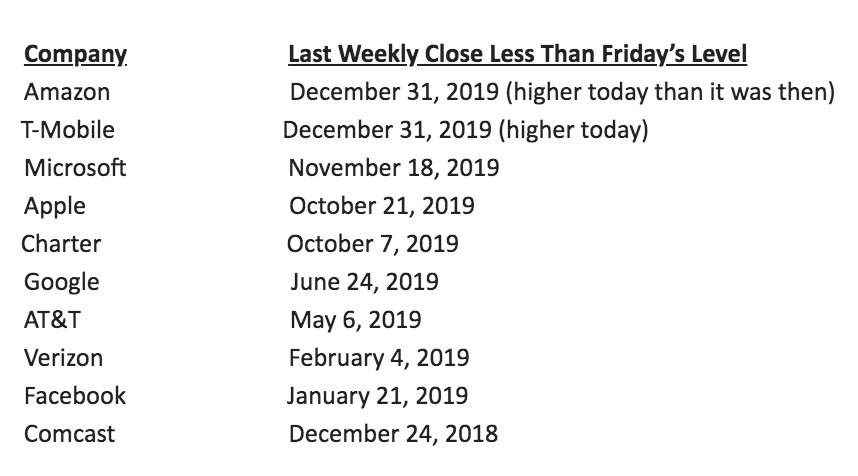Select the Facebook company name
Viewport: 858px width, 476px height.
pos(75,396)
